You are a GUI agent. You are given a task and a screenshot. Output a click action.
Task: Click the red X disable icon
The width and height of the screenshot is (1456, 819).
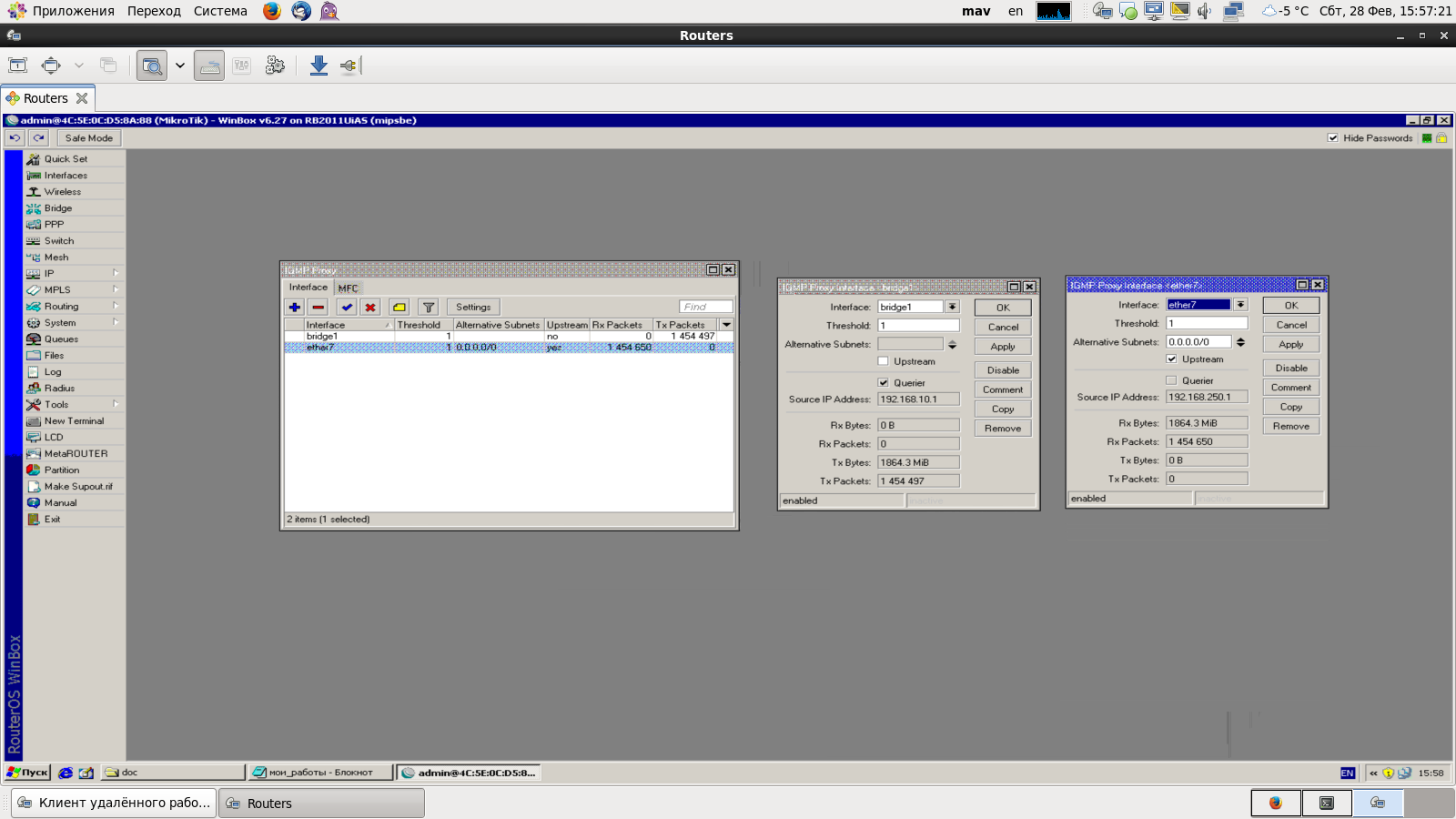370,308
